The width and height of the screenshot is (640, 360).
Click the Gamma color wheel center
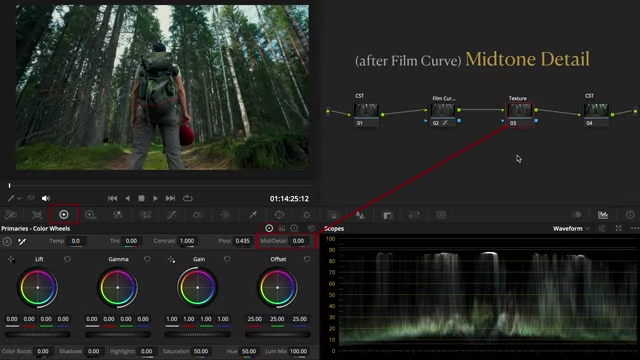coord(118,288)
